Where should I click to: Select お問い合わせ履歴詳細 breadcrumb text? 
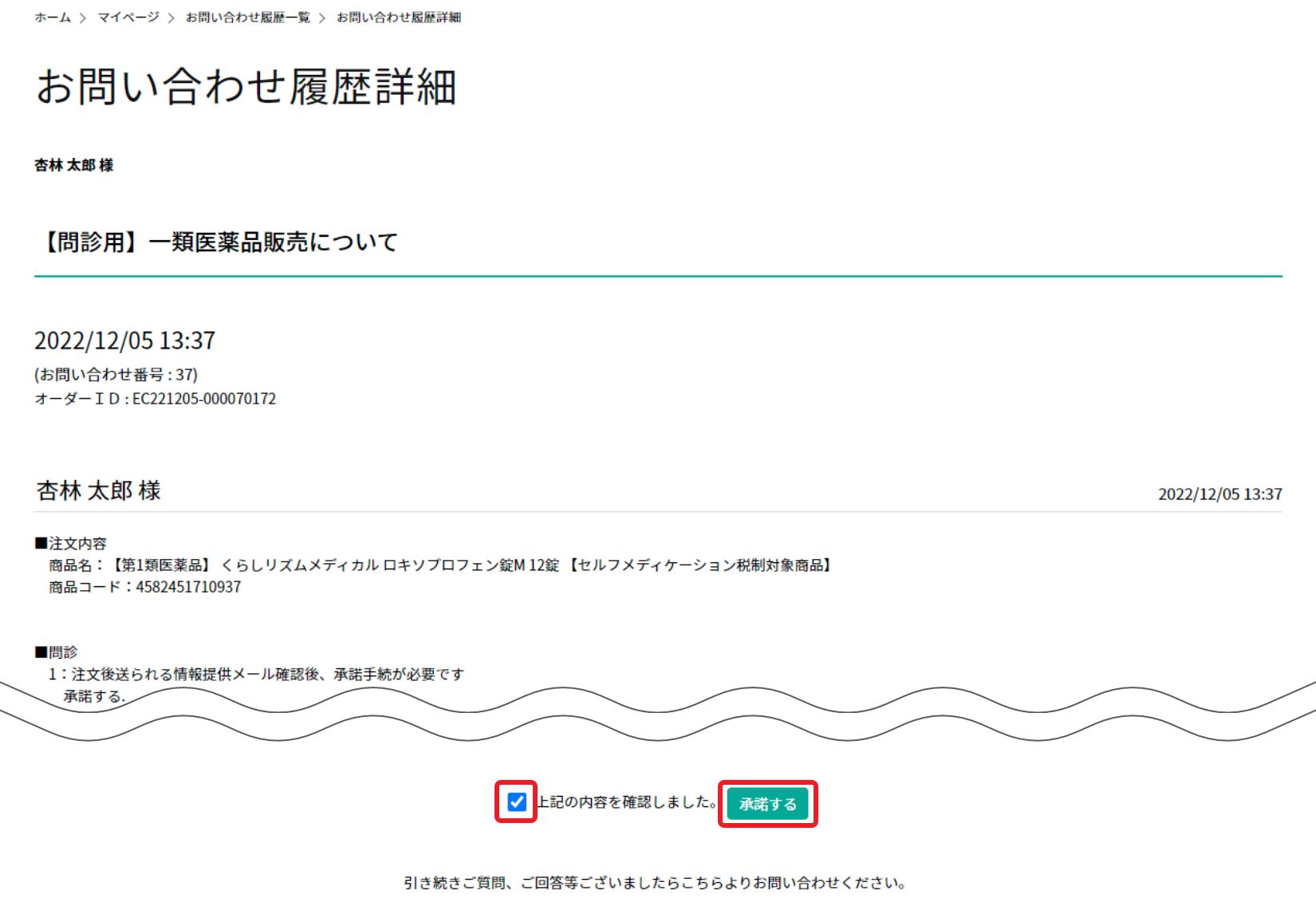point(399,18)
